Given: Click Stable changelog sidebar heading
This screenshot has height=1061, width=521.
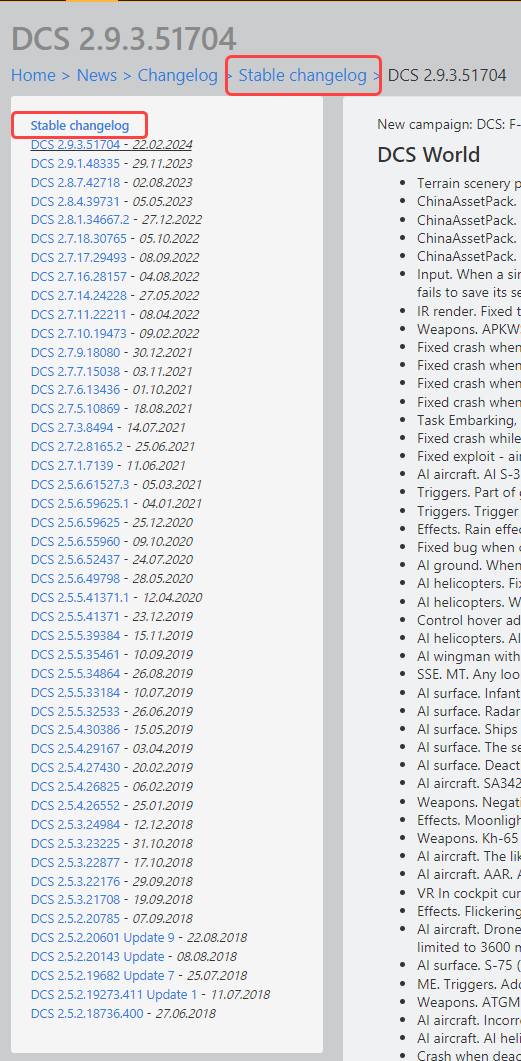Looking at the screenshot, I should click(x=80, y=125).
